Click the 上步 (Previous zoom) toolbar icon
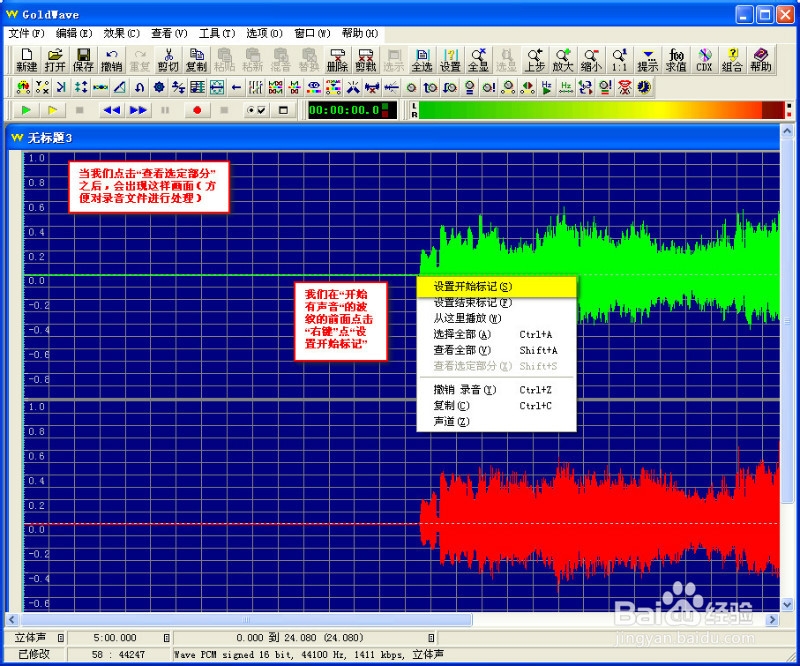 pos(535,60)
